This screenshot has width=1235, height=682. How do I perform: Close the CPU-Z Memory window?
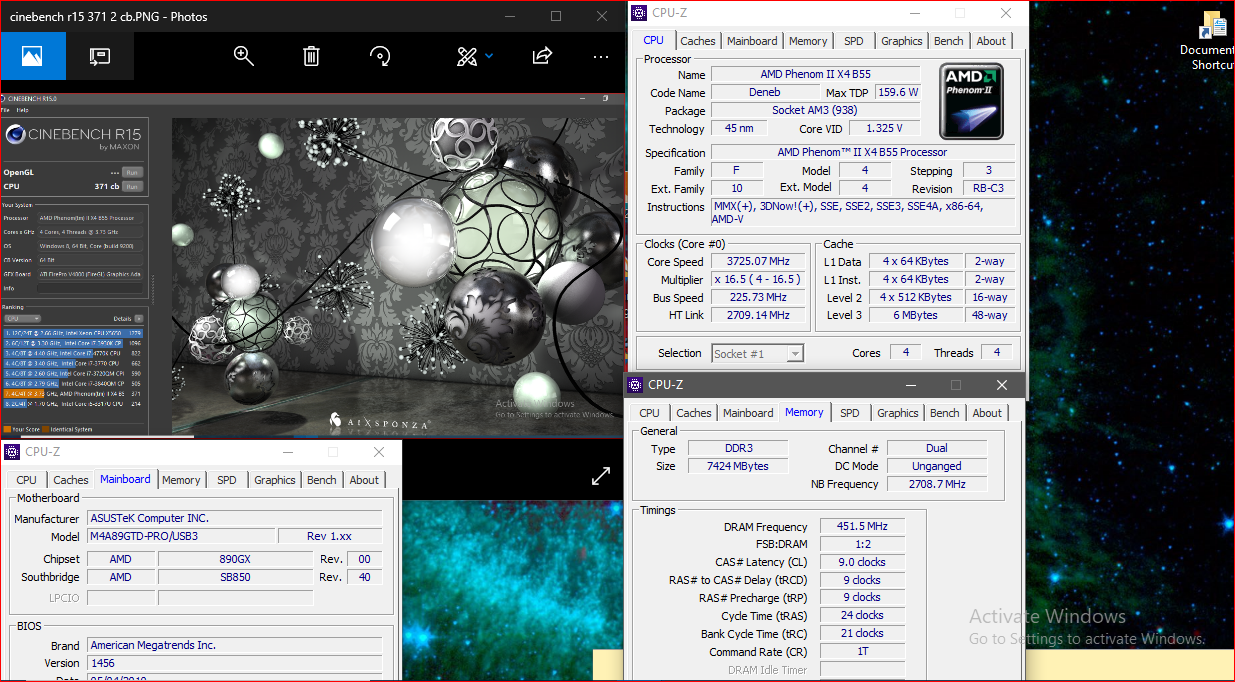(x=1002, y=385)
